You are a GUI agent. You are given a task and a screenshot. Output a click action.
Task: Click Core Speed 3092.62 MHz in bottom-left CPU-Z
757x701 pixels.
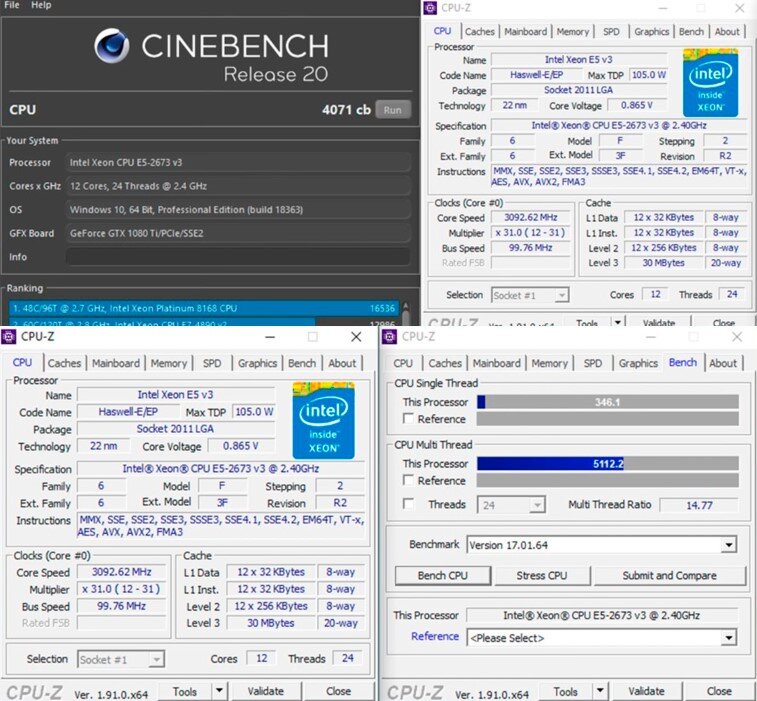coord(122,572)
